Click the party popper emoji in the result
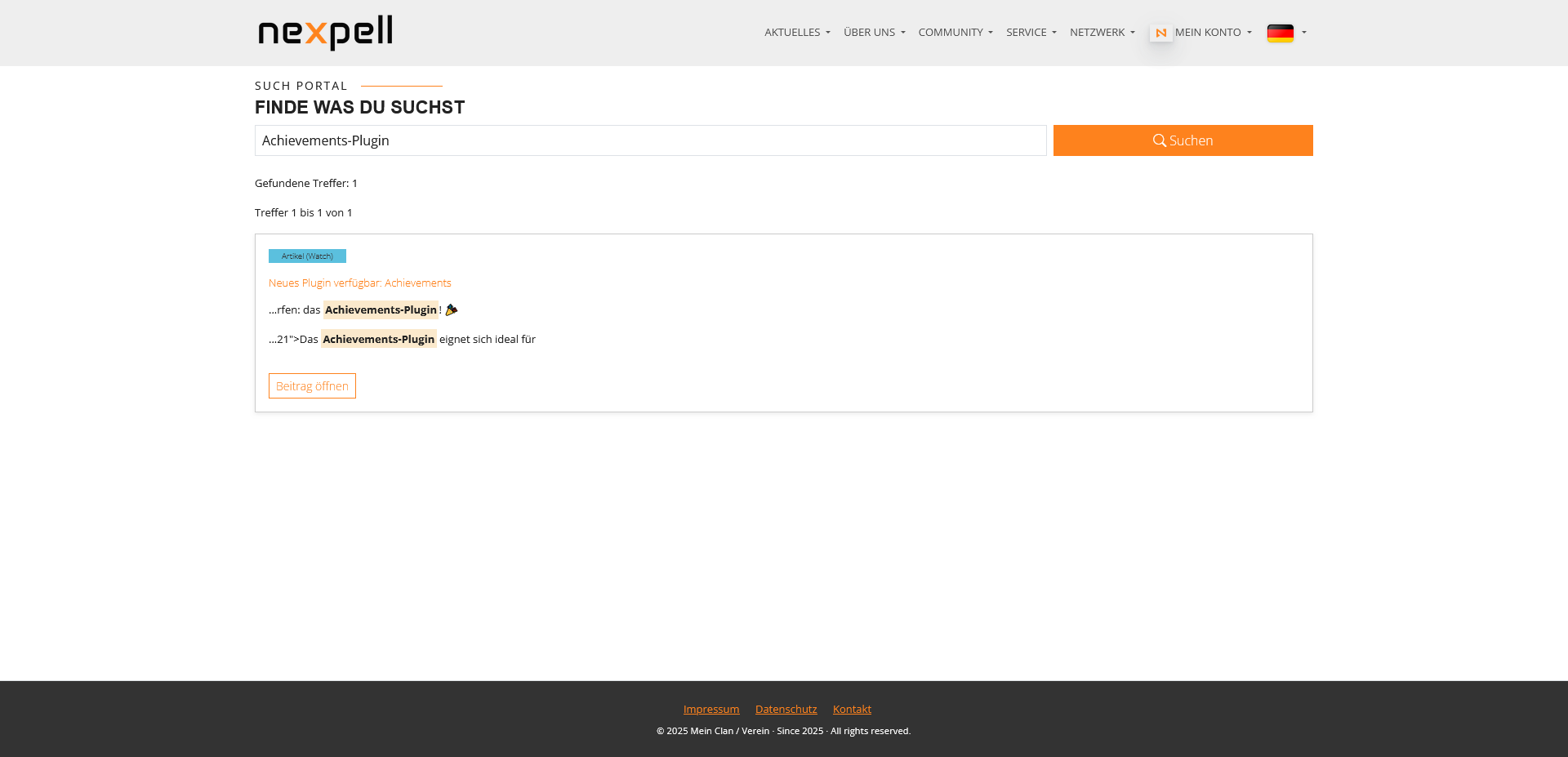The image size is (1568, 757). (452, 310)
